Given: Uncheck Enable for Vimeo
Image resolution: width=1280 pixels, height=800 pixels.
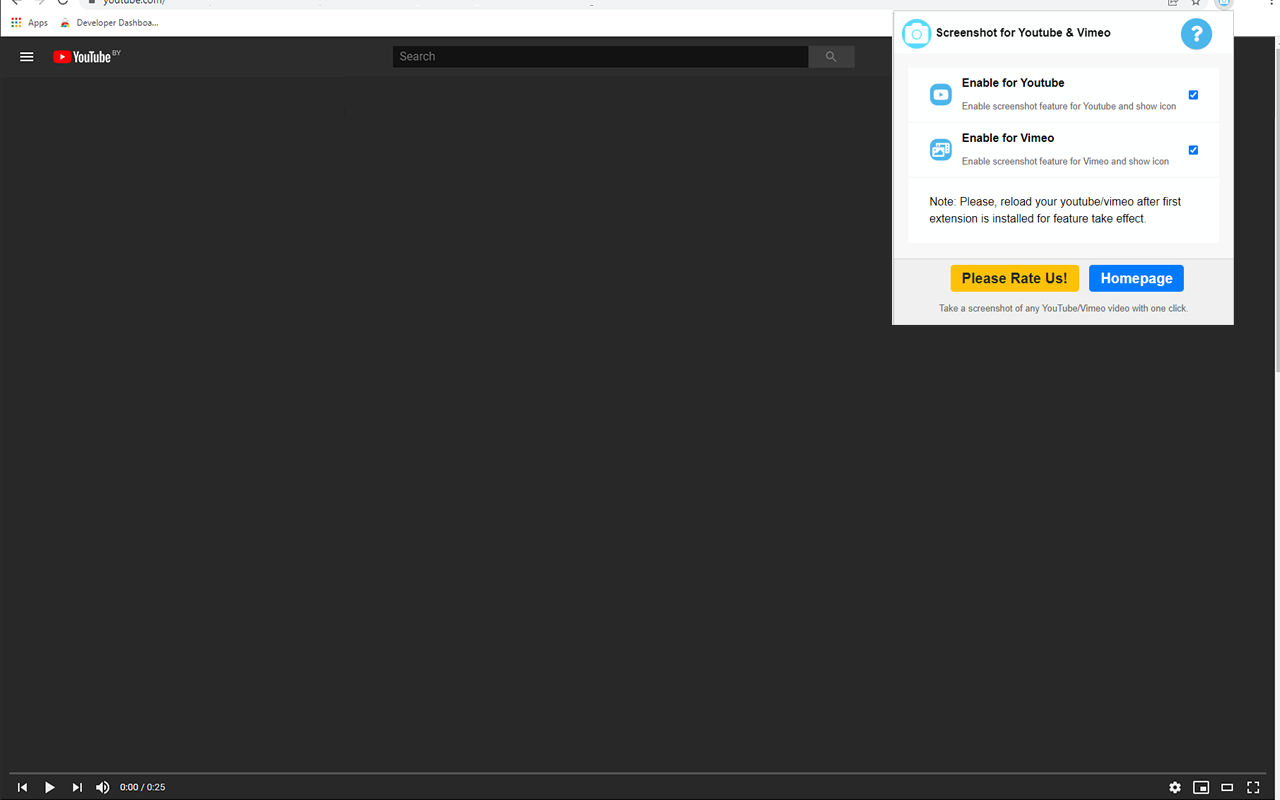Looking at the screenshot, I should click(x=1193, y=149).
